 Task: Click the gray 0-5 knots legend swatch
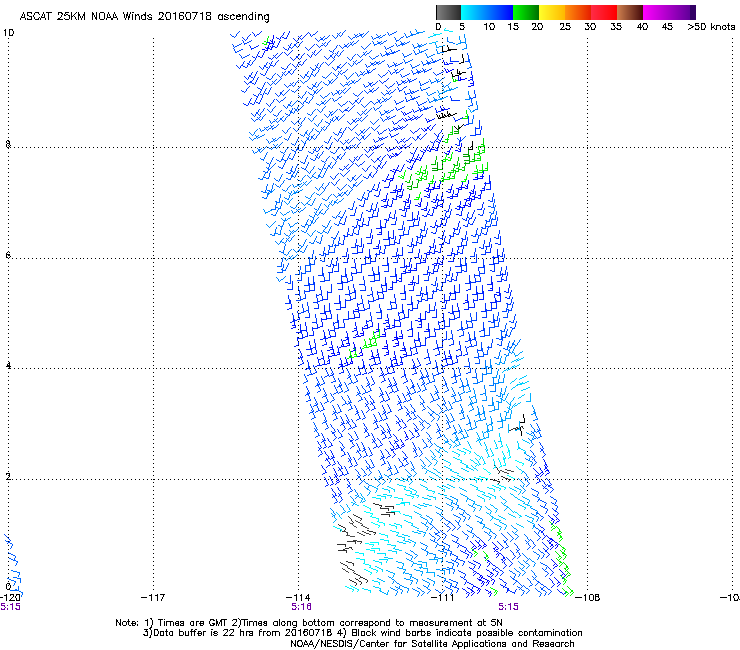tap(448, 12)
